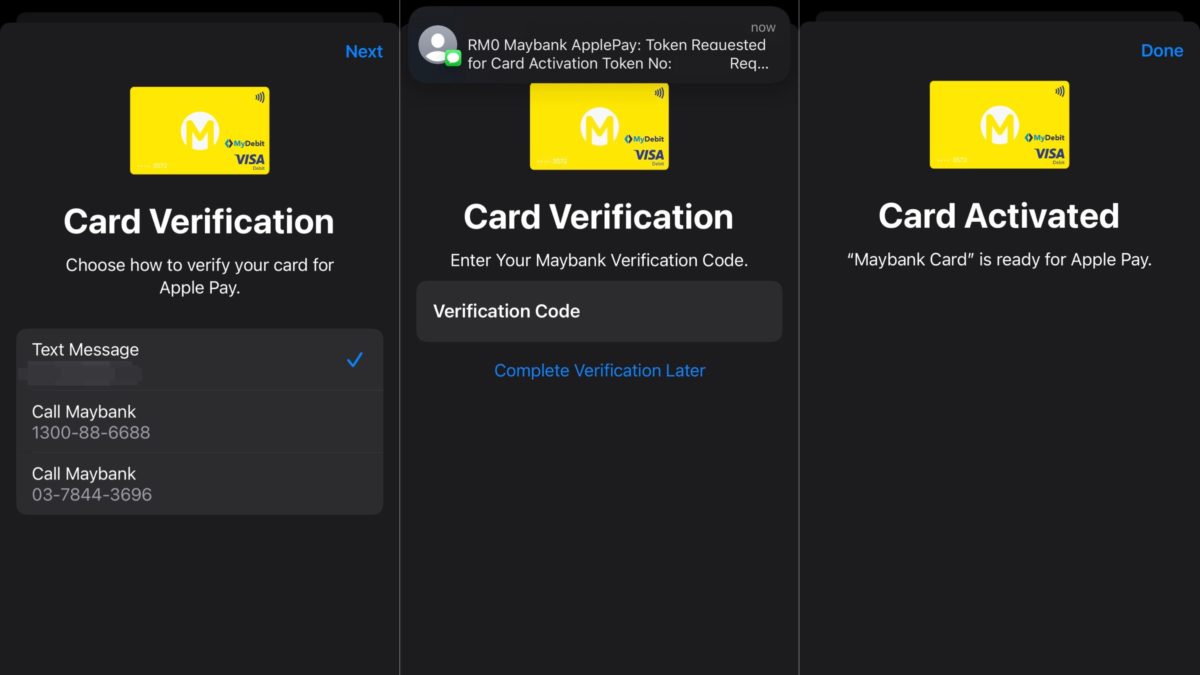Tap the Next button on the first screen
The width and height of the screenshot is (1200, 675).
pos(363,52)
